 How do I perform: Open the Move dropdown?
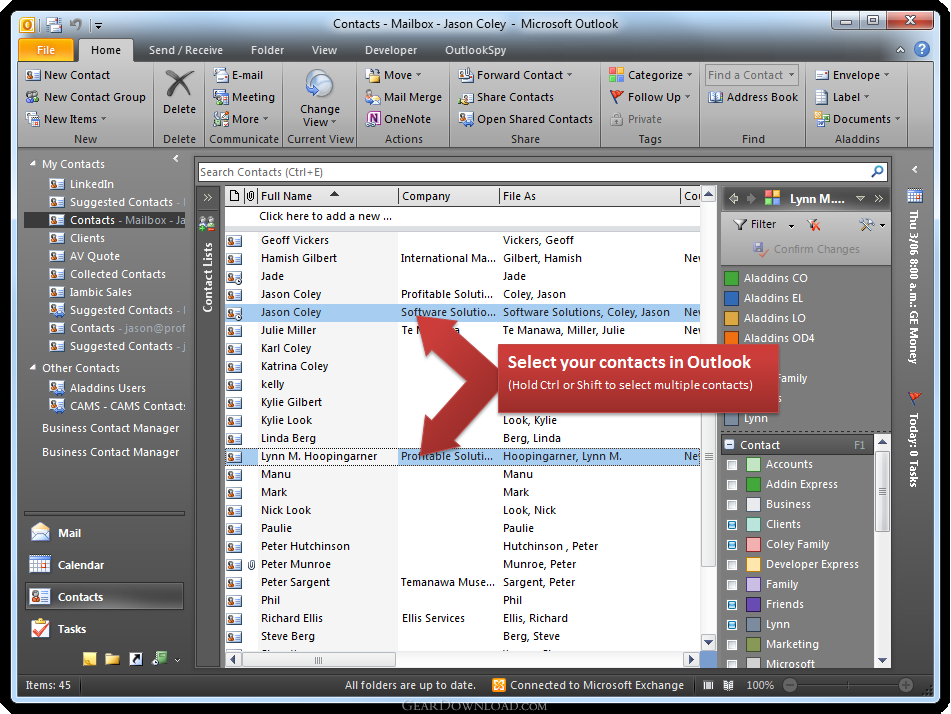(x=394, y=75)
